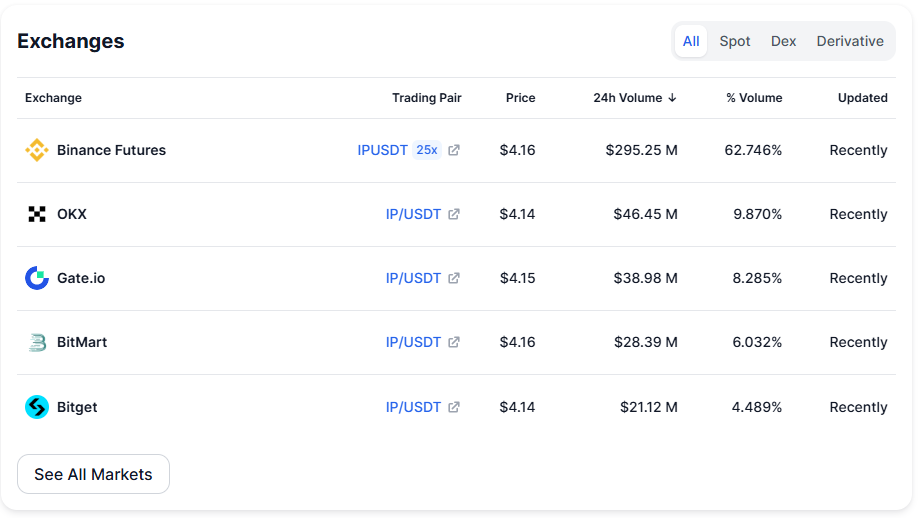Click the OKX logo icon
This screenshot has height=518, width=920.
pyautogui.click(x=36, y=214)
